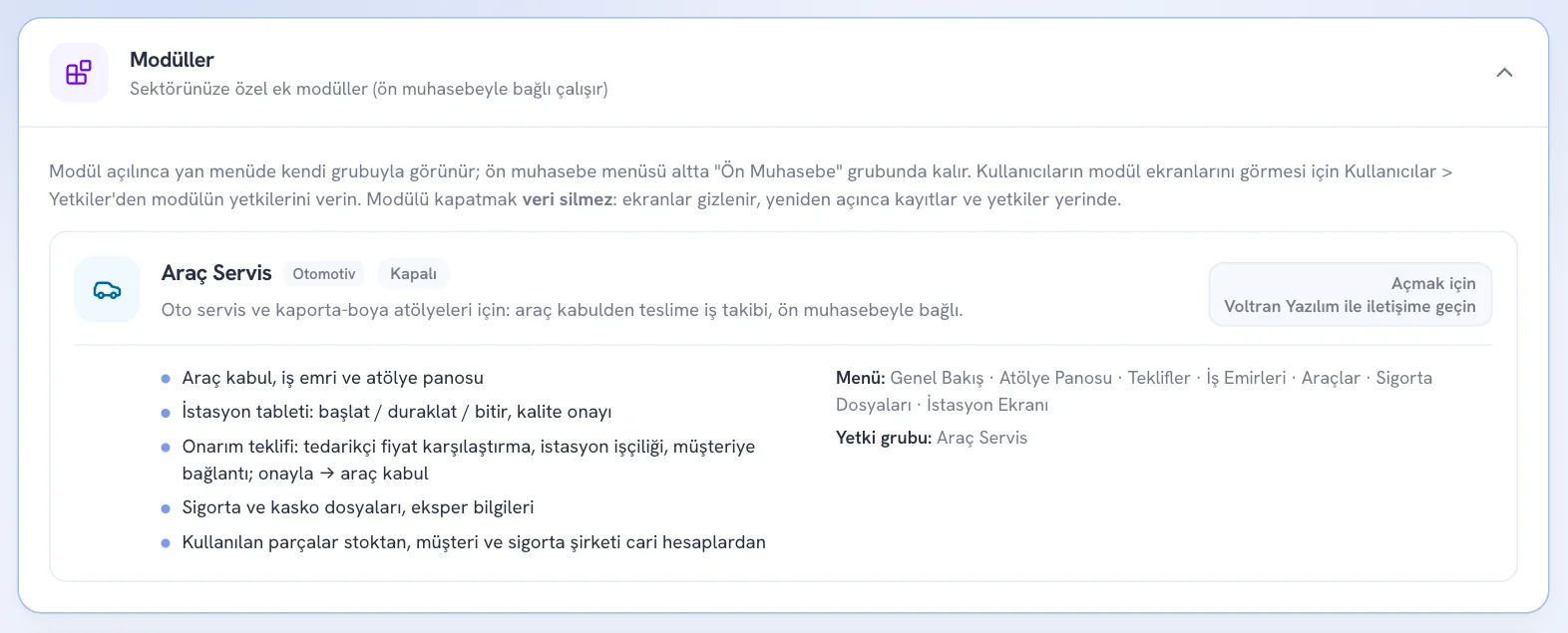Click "Araçlar" in the menu list
Screen dimensions: 1568x633
tap(1331, 378)
